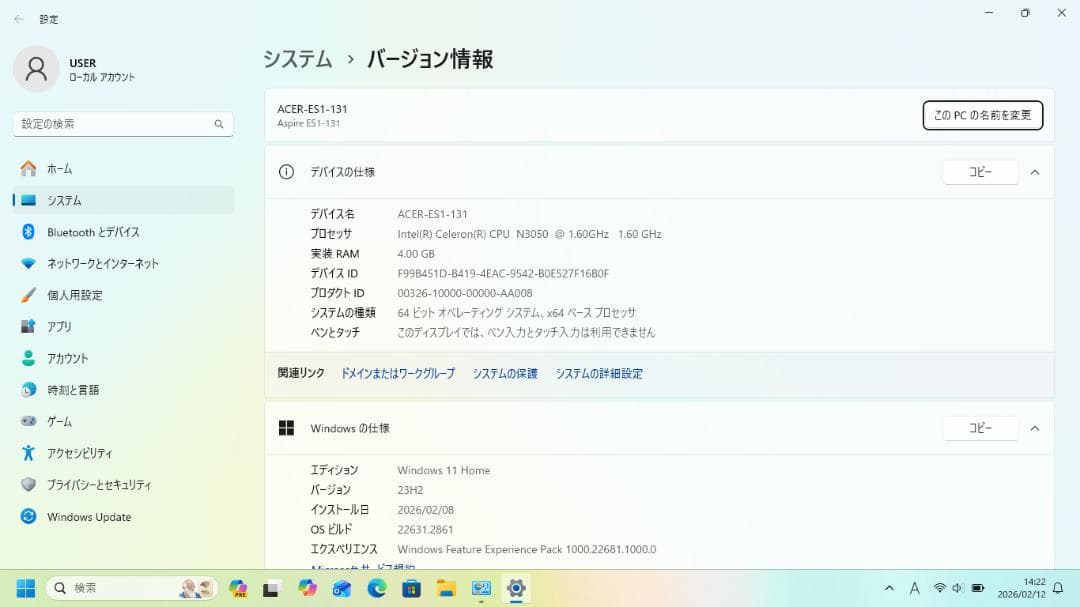Image resolution: width=1080 pixels, height=607 pixels.
Task: Open アクセシビリティ settings
Action: pos(123,453)
